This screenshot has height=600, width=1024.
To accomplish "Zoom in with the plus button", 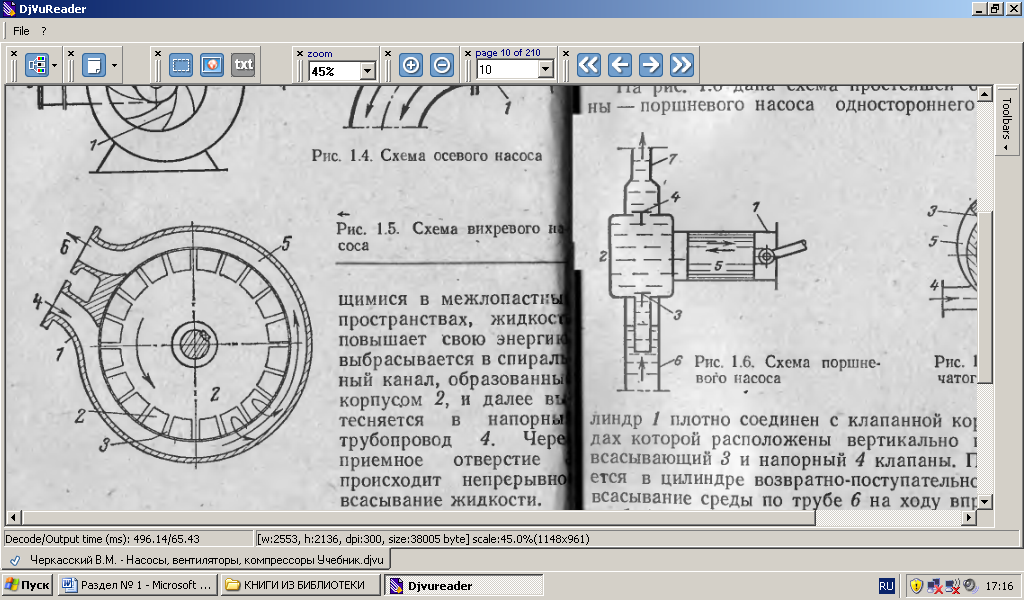I will [x=411, y=65].
